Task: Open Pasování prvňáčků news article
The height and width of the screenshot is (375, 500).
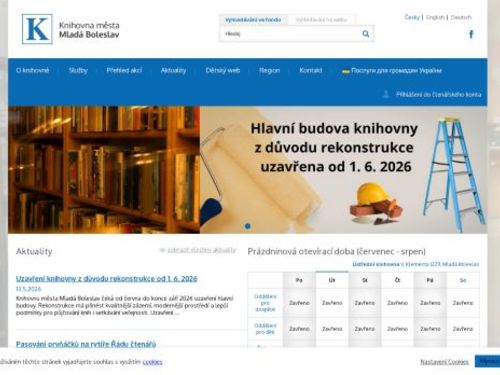Action: point(86,344)
